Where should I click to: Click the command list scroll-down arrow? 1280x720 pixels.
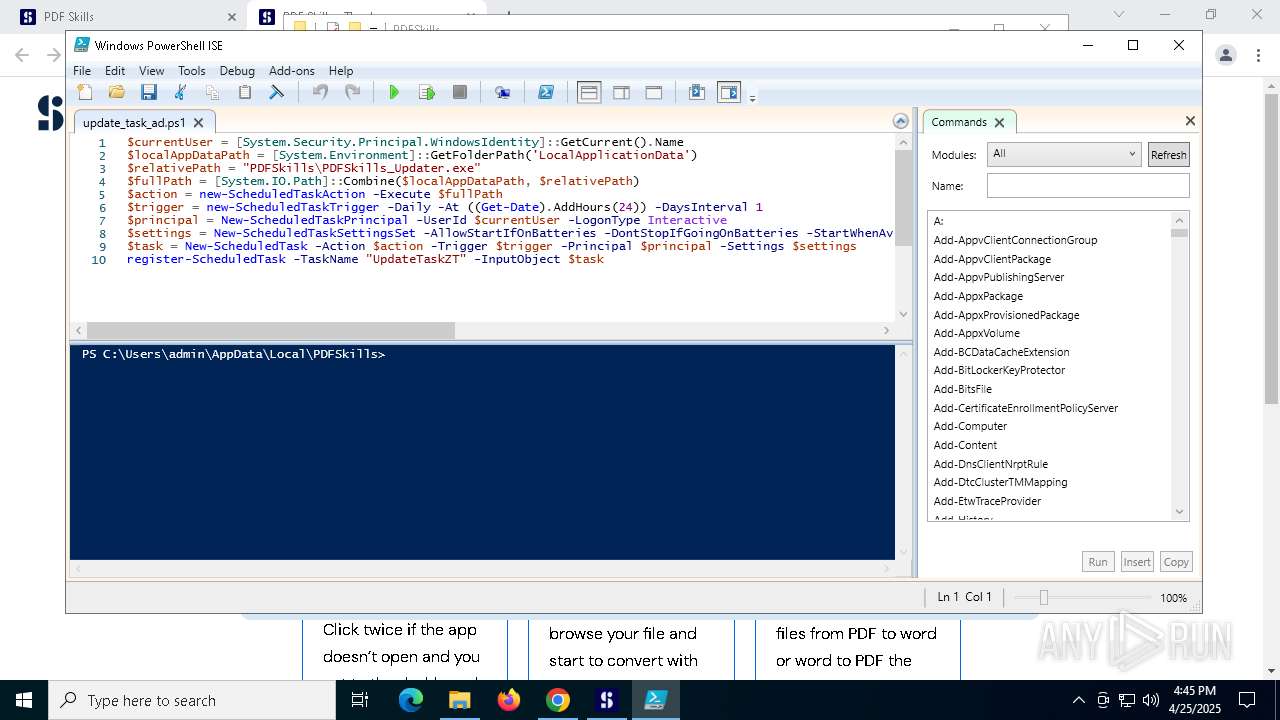tap(1180, 512)
